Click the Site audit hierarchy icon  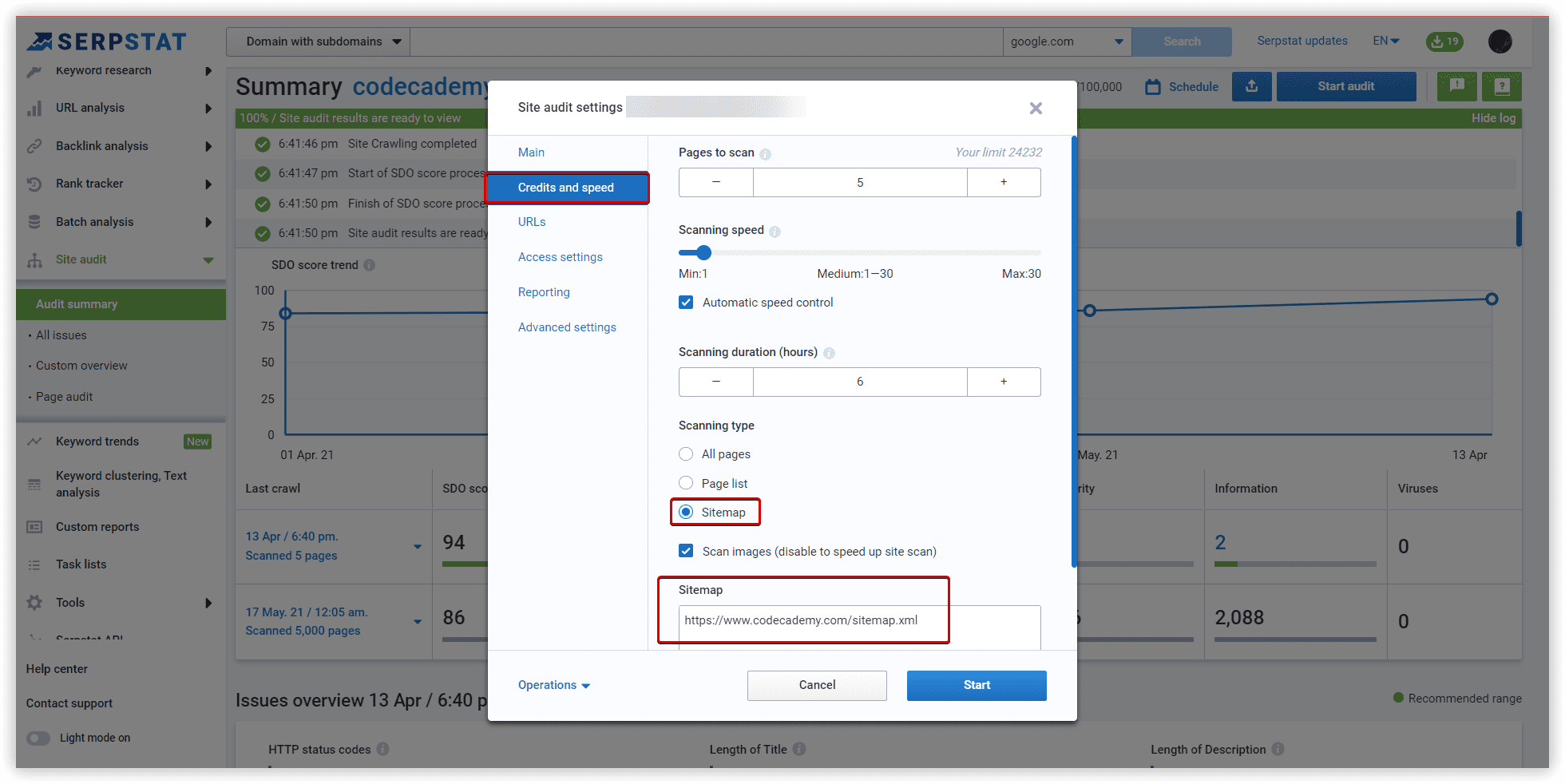coord(34,260)
